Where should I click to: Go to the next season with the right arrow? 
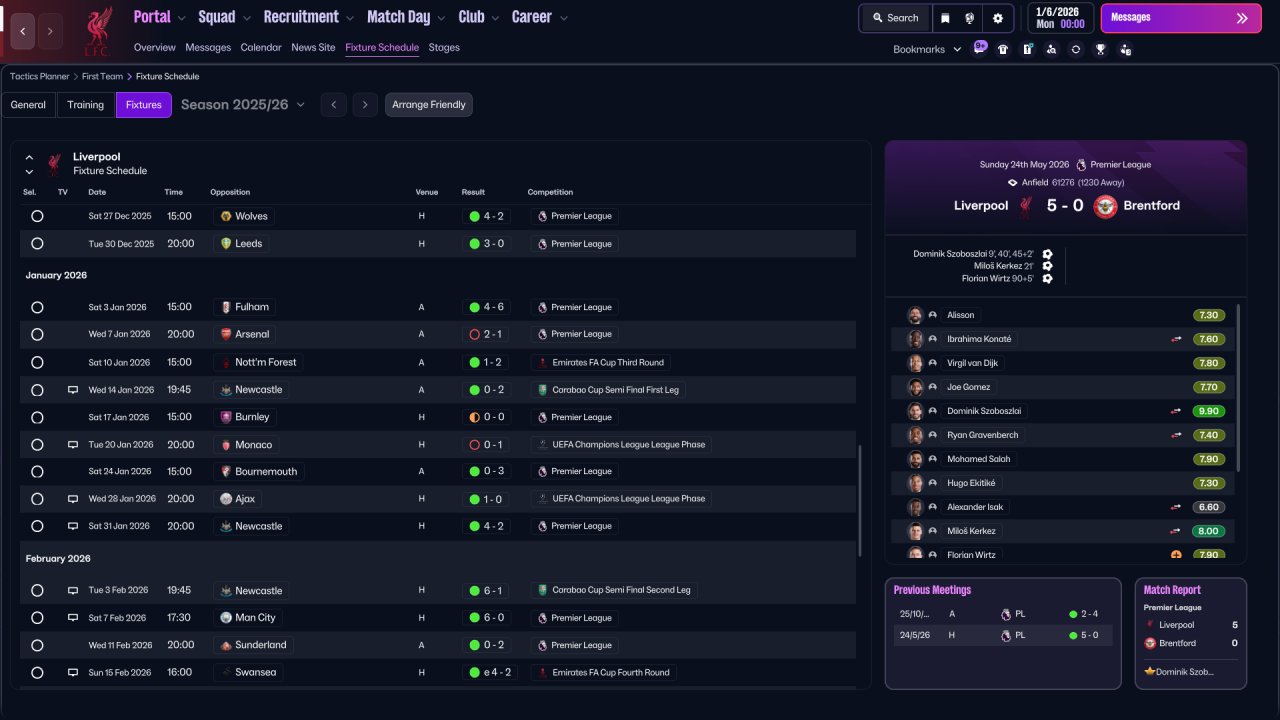pyautogui.click(x=365, y=105)
